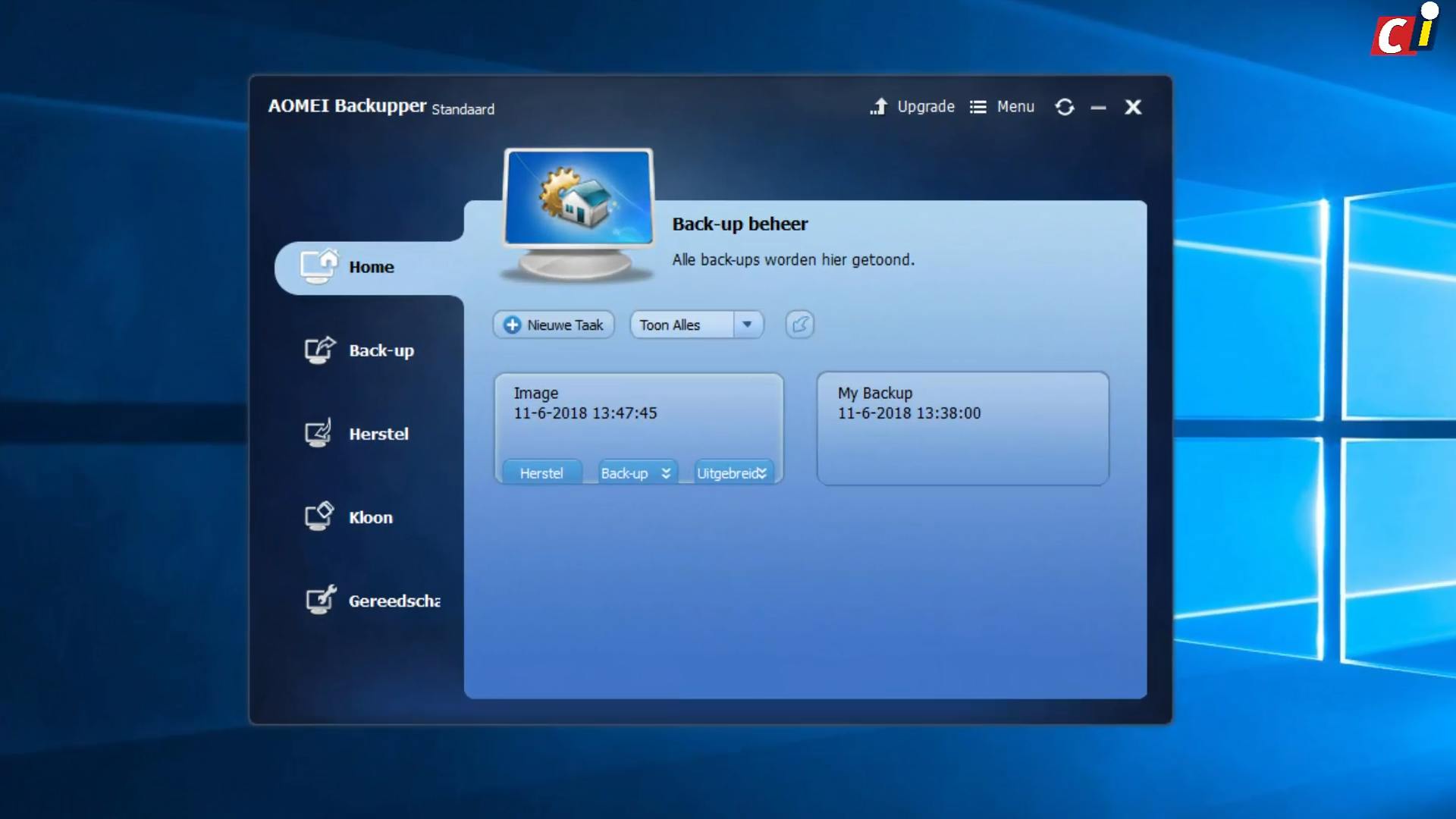
Task: Click the Gereedschap sidebar tools icon
Action: [x=320, y=600]
